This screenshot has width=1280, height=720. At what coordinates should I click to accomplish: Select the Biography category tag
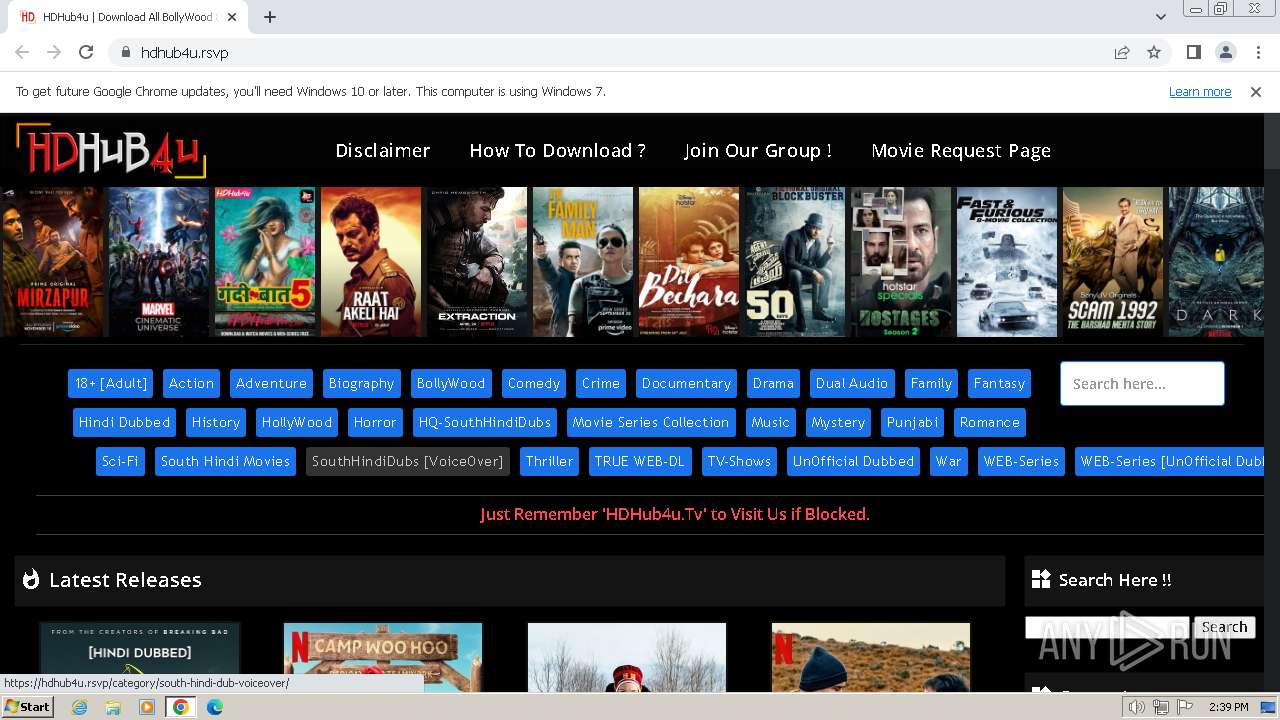361,383
